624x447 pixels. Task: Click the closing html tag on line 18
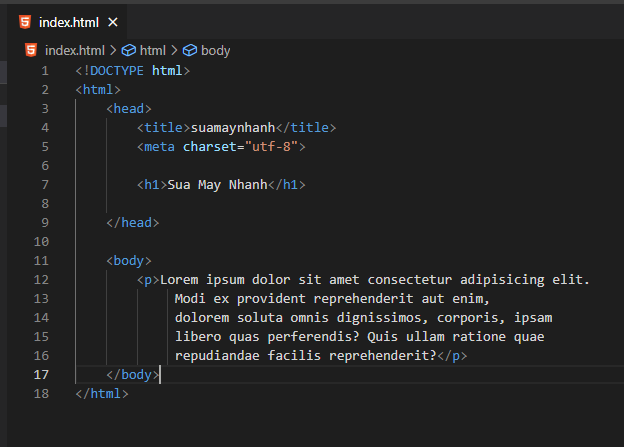pyautogui.click(x=102, y=394)
